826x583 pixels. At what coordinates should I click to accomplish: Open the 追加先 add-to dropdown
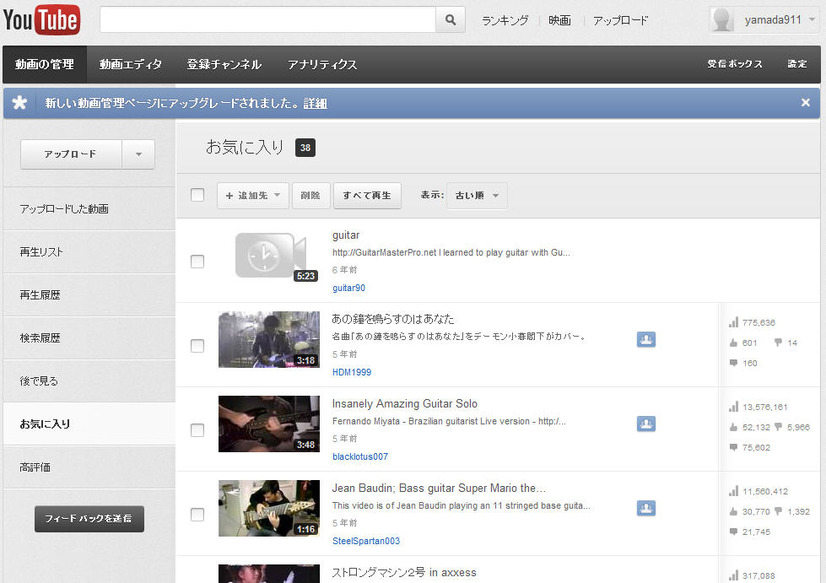253,195
